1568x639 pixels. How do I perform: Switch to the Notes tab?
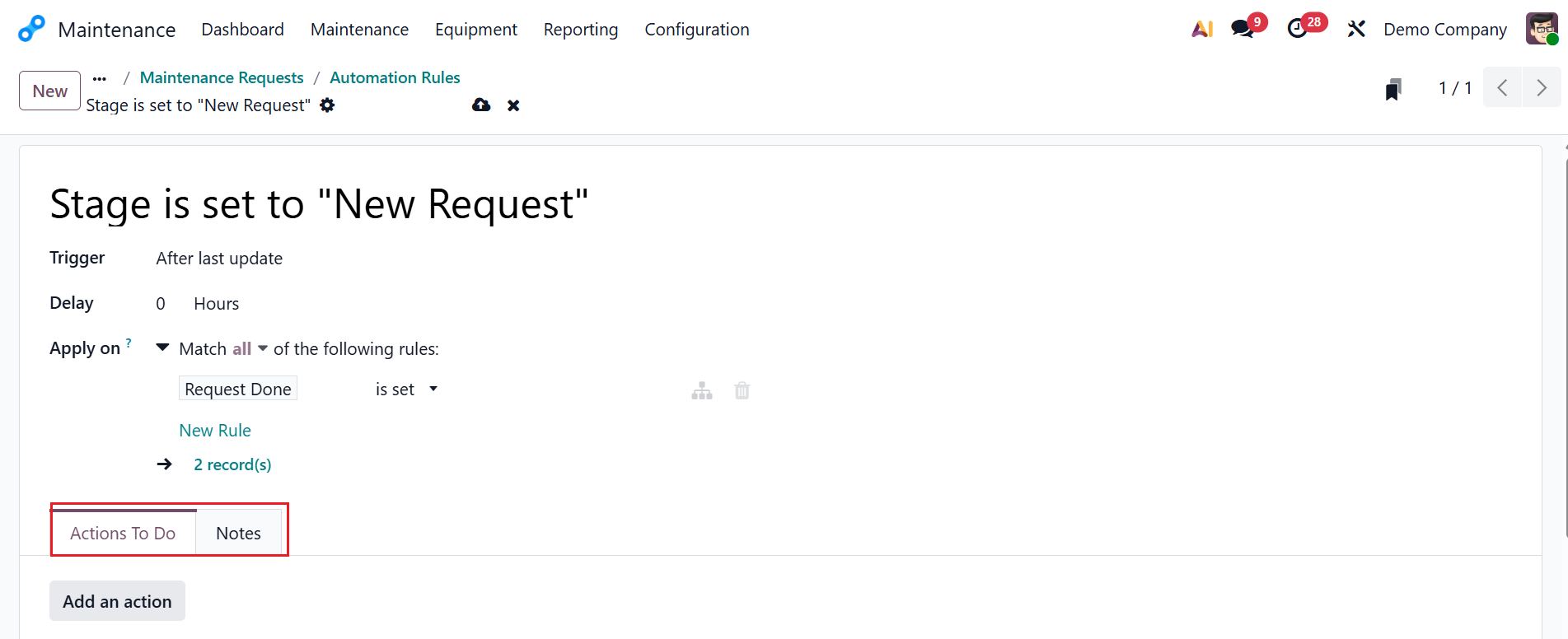click(238, 534)
